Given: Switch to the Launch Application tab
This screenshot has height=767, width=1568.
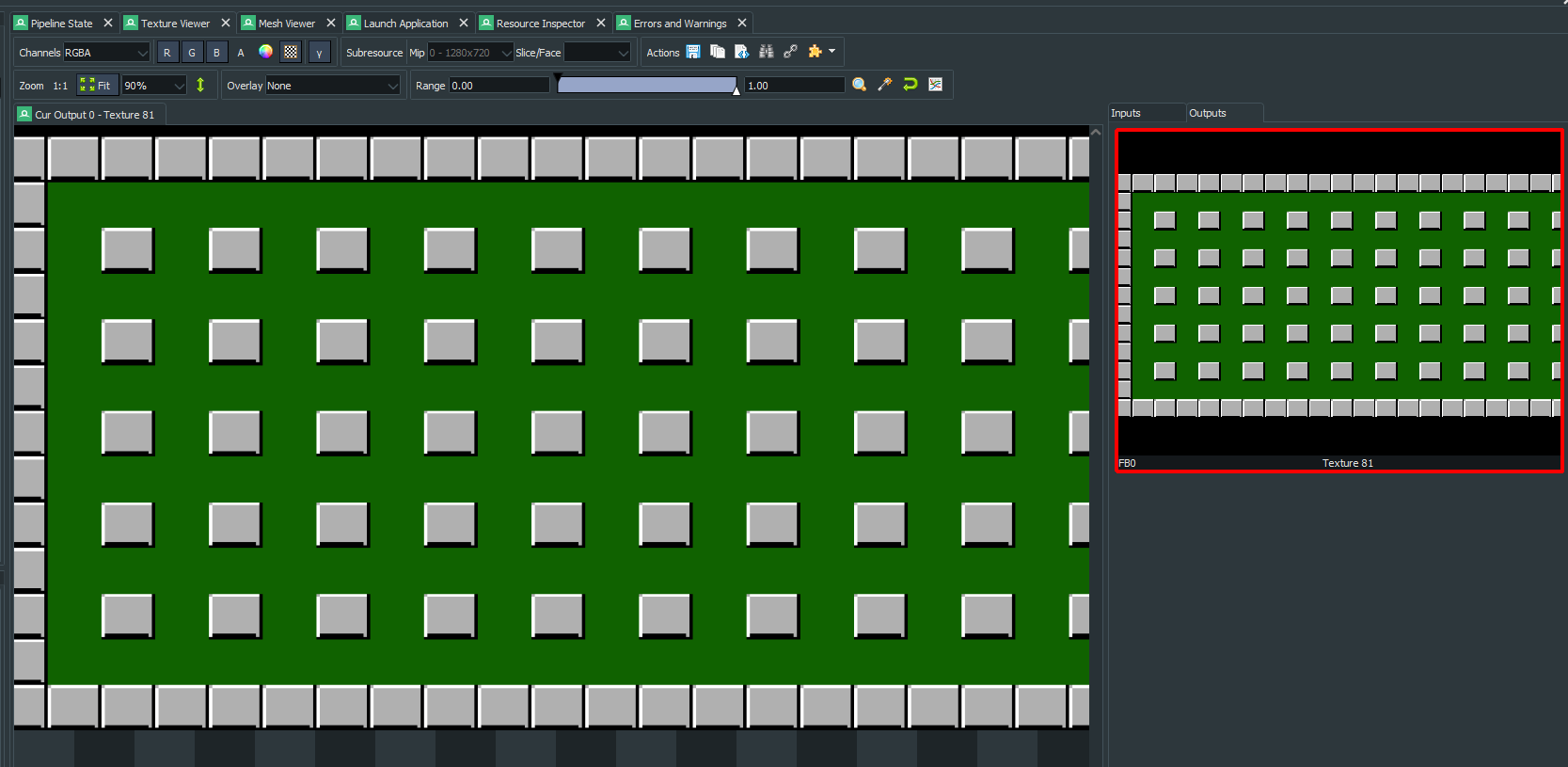Looking at the screenshot, I should point(405,24).
